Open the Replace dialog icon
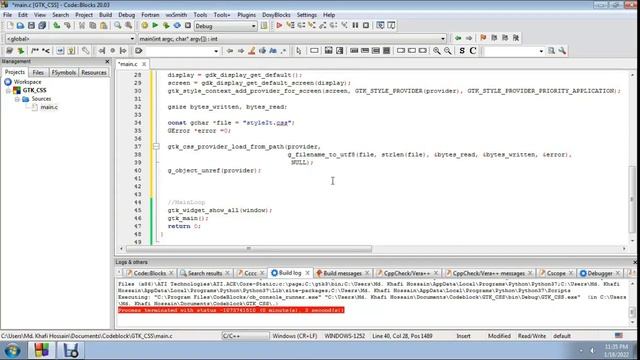 click(x=129, y=25)
